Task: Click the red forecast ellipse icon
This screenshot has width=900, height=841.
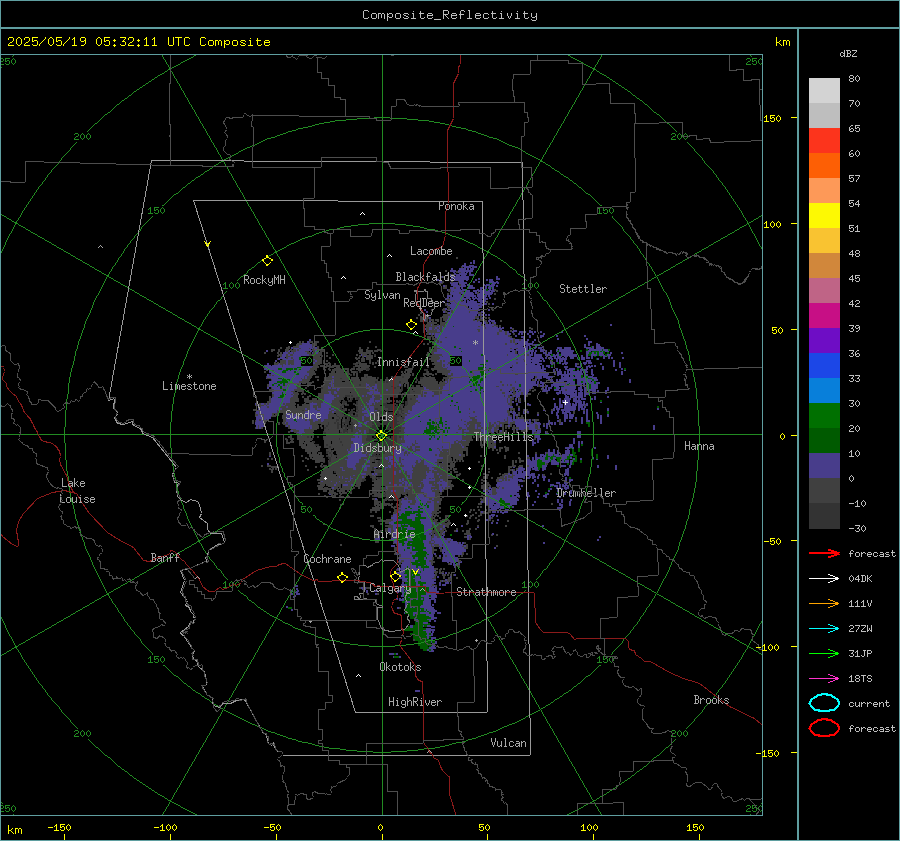Action: point(824,728)
